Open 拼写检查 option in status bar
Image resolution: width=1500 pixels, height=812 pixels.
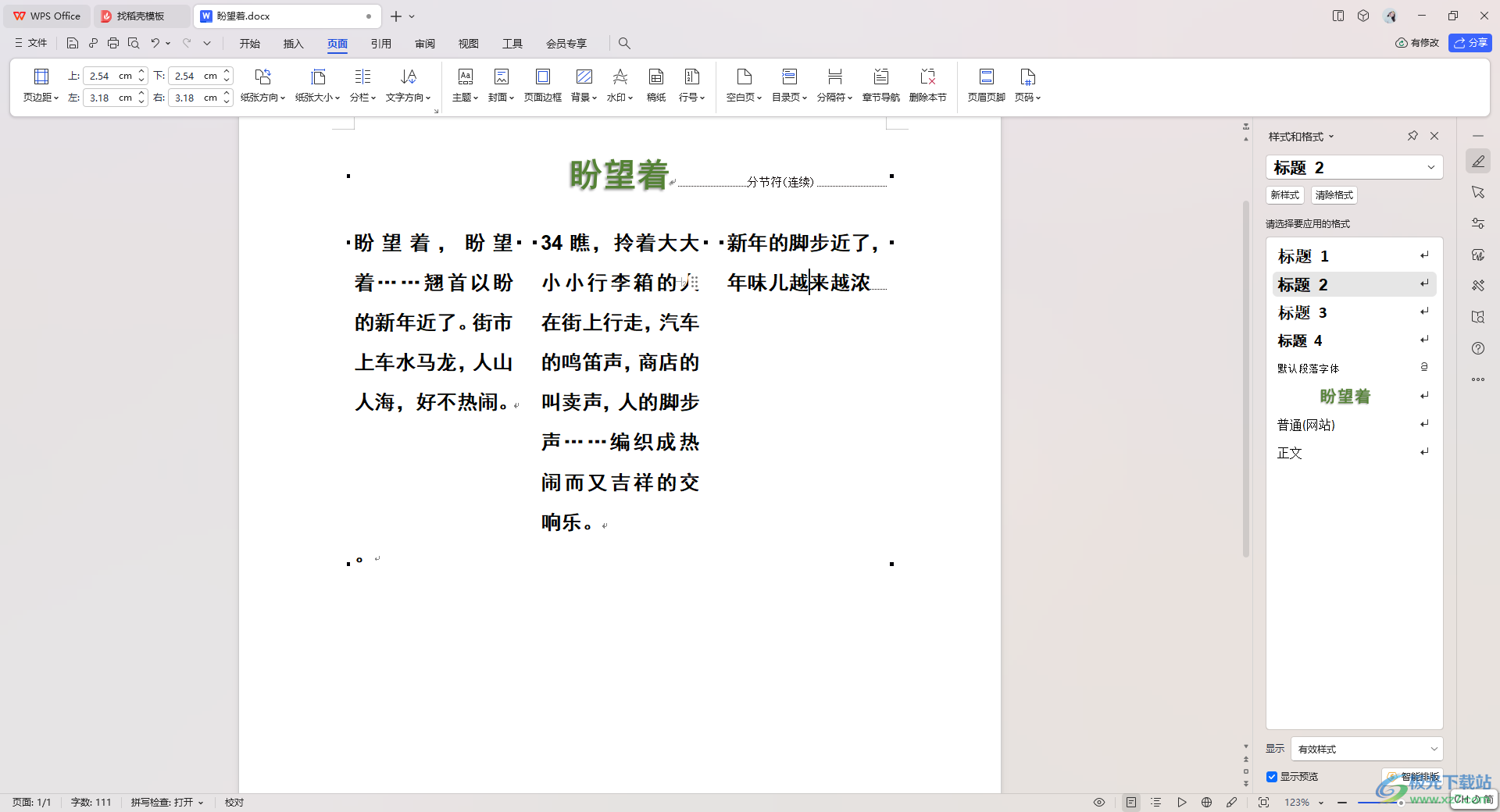coord(167,802)
